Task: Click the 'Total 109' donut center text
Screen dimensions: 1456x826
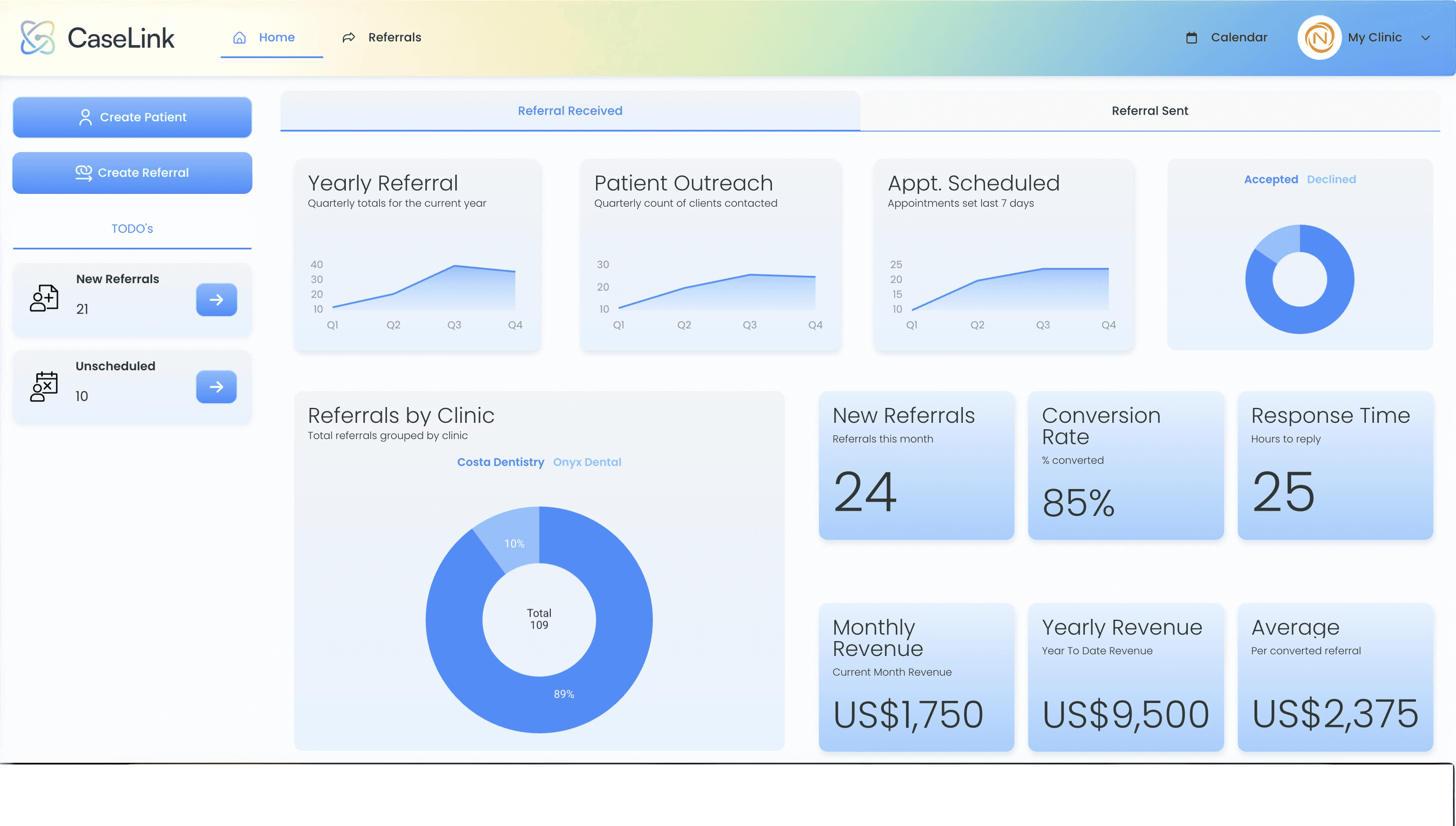Action: 538,619
